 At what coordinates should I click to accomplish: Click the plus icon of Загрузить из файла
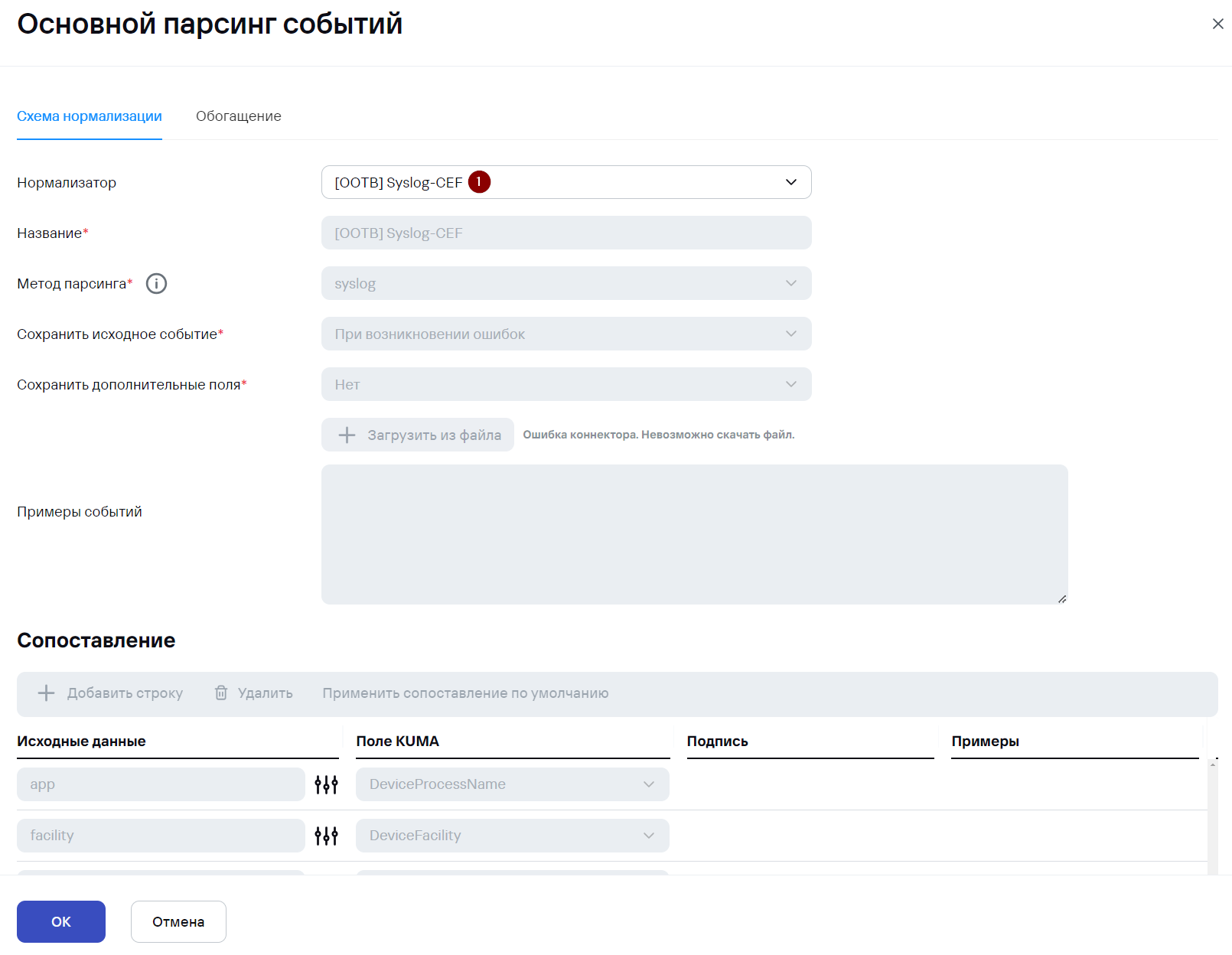point(347,435)
